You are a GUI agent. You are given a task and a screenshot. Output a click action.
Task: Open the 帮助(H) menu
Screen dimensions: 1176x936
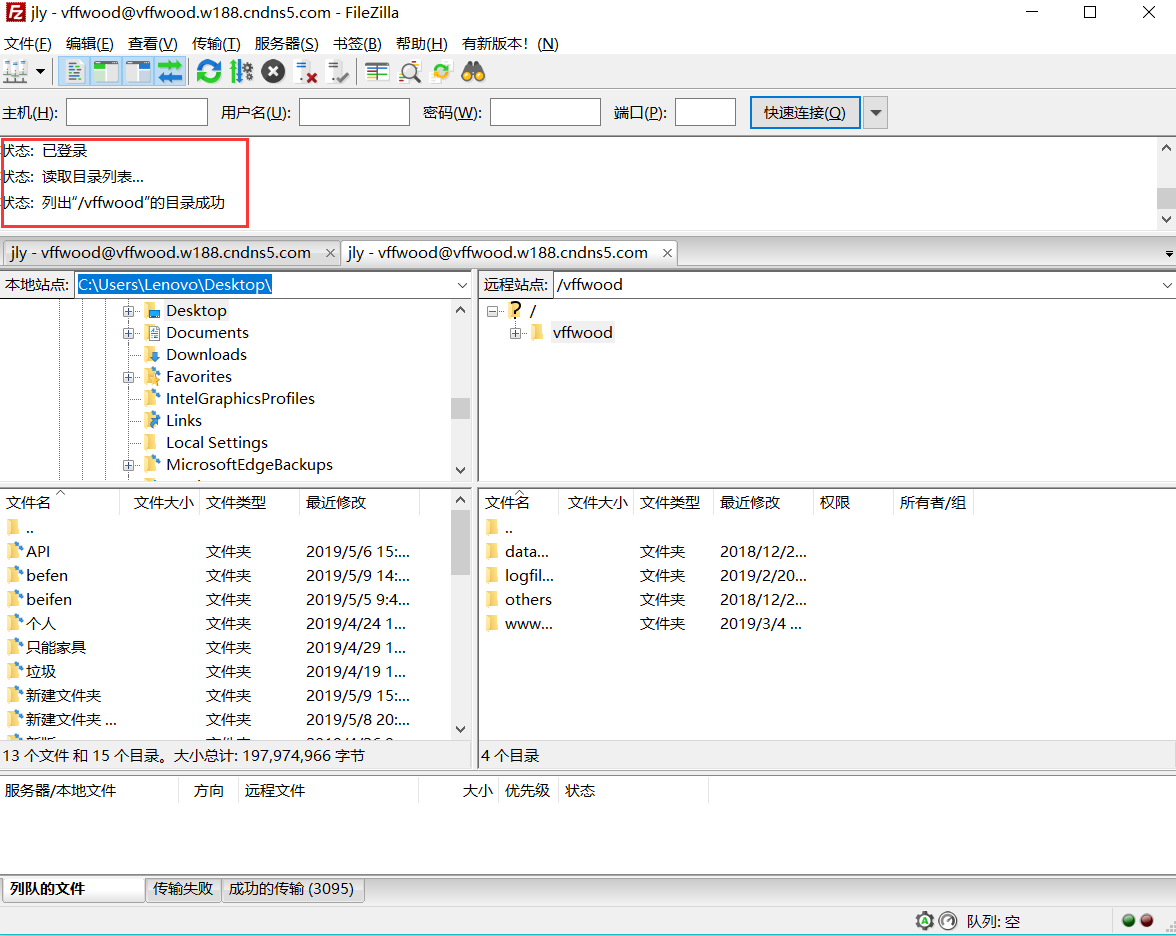coord(422,44)
